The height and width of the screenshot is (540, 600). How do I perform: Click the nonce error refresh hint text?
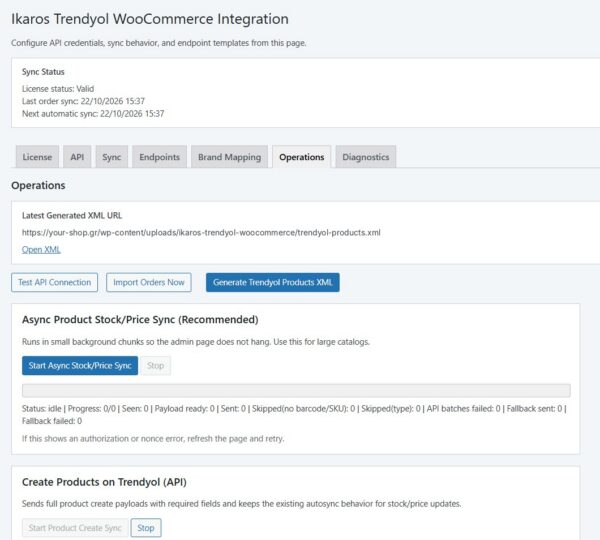tap(153, 439)
